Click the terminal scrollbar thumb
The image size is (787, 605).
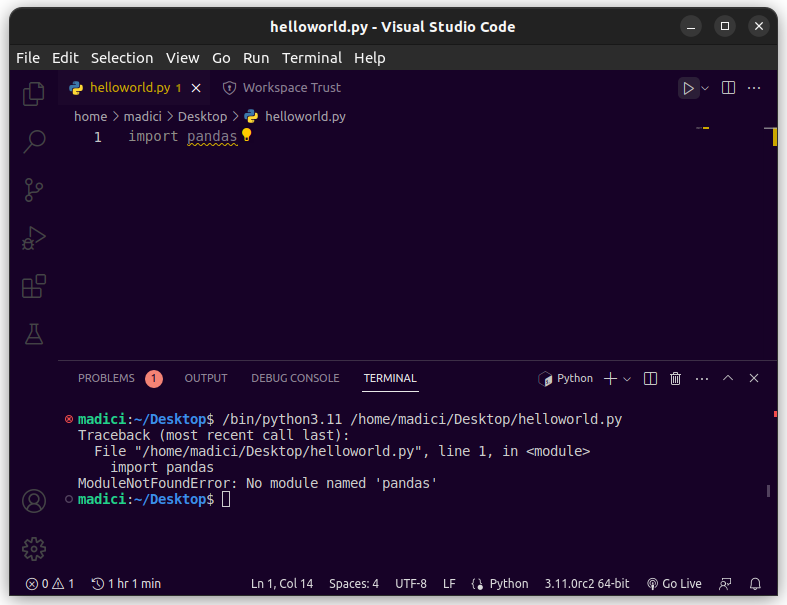coord(768,491)
